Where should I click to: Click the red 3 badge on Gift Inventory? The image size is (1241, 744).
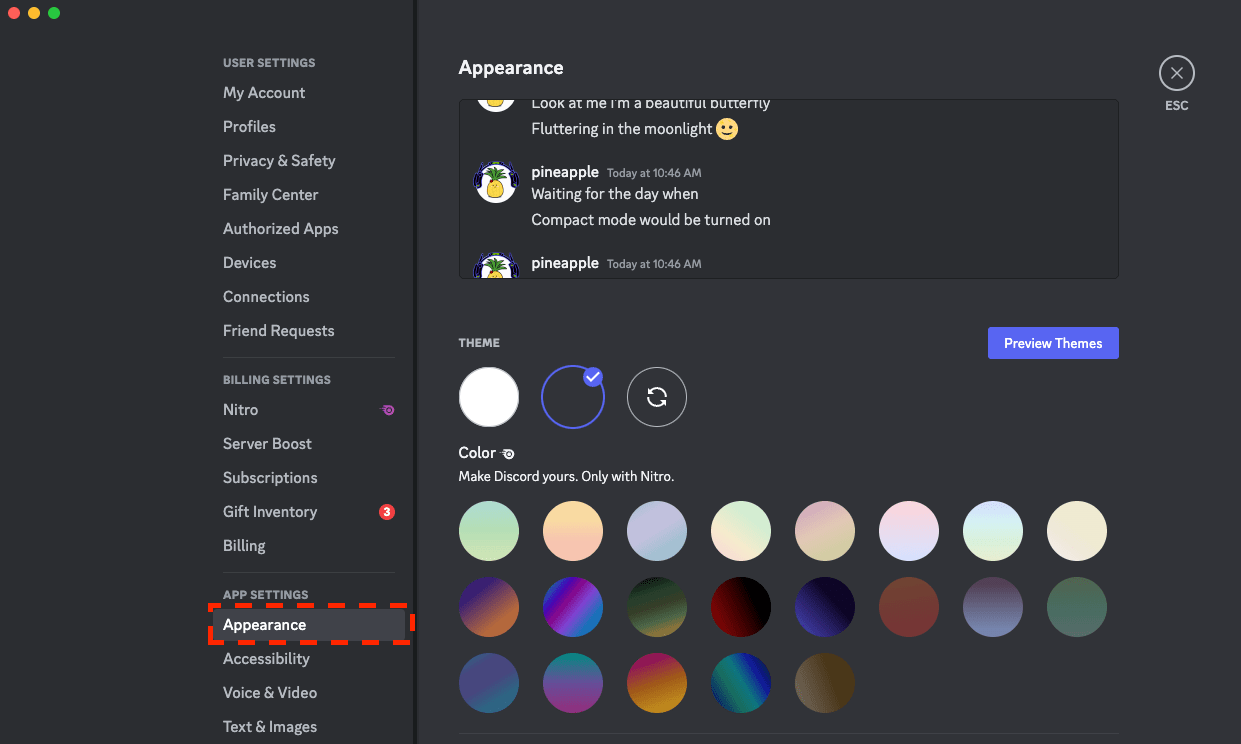[x=387, y=512]
